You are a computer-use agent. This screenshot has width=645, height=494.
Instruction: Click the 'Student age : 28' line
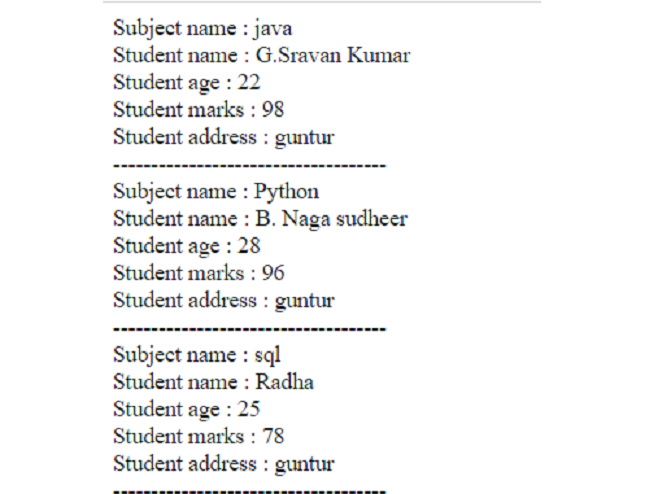pyautogui.click(x=186, y=246)
